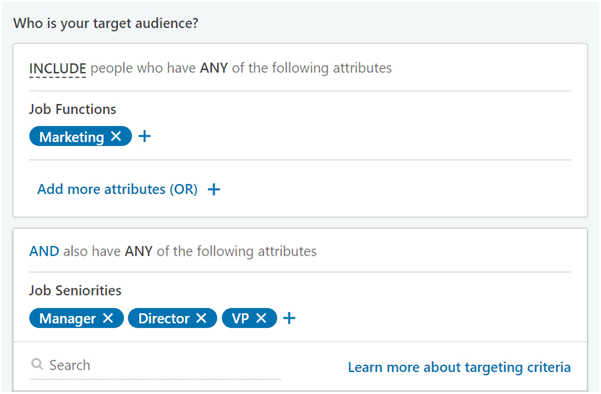Add another job function with plus icon
Image resolution: width=601 pixels, height=394 pixels.
point(145,136)
